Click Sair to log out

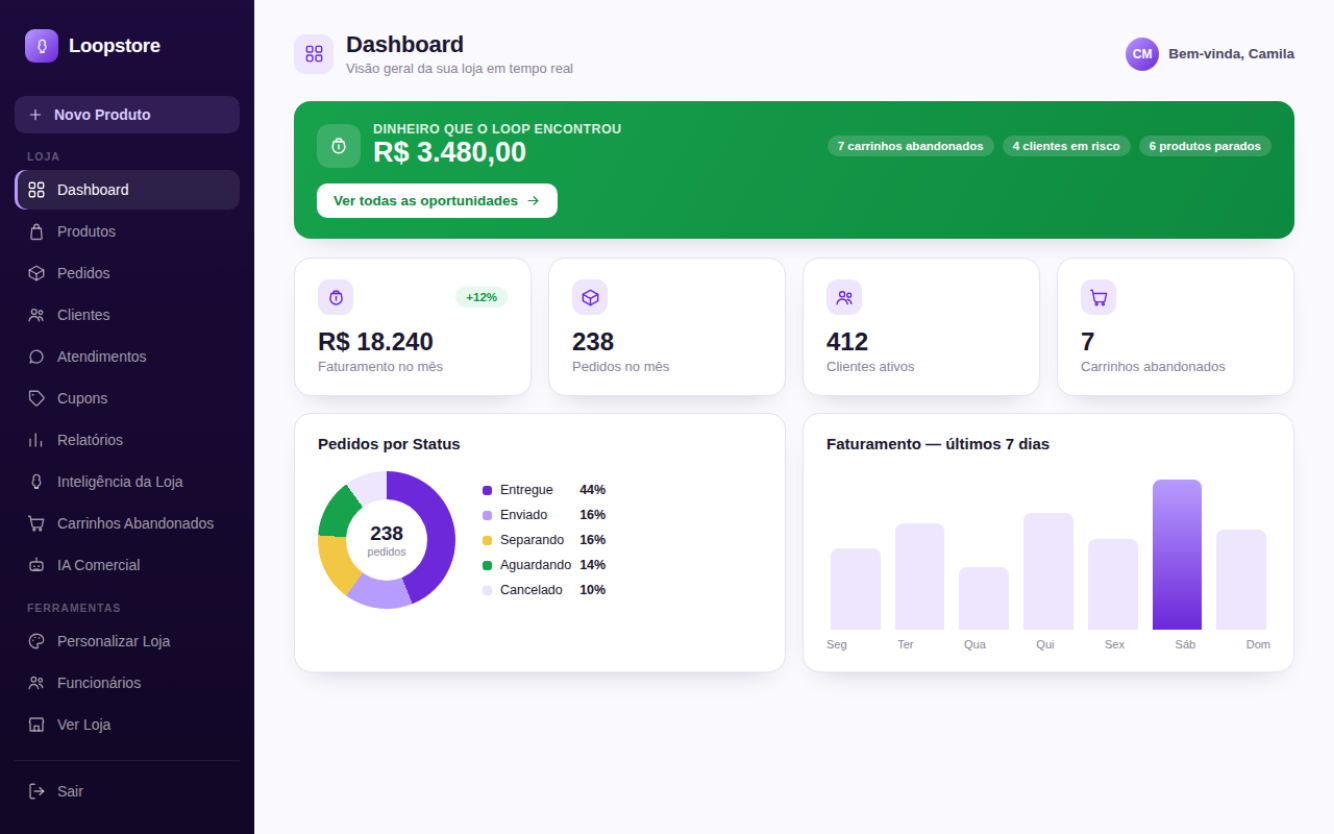pyautogui.click(x=127, y=791)
